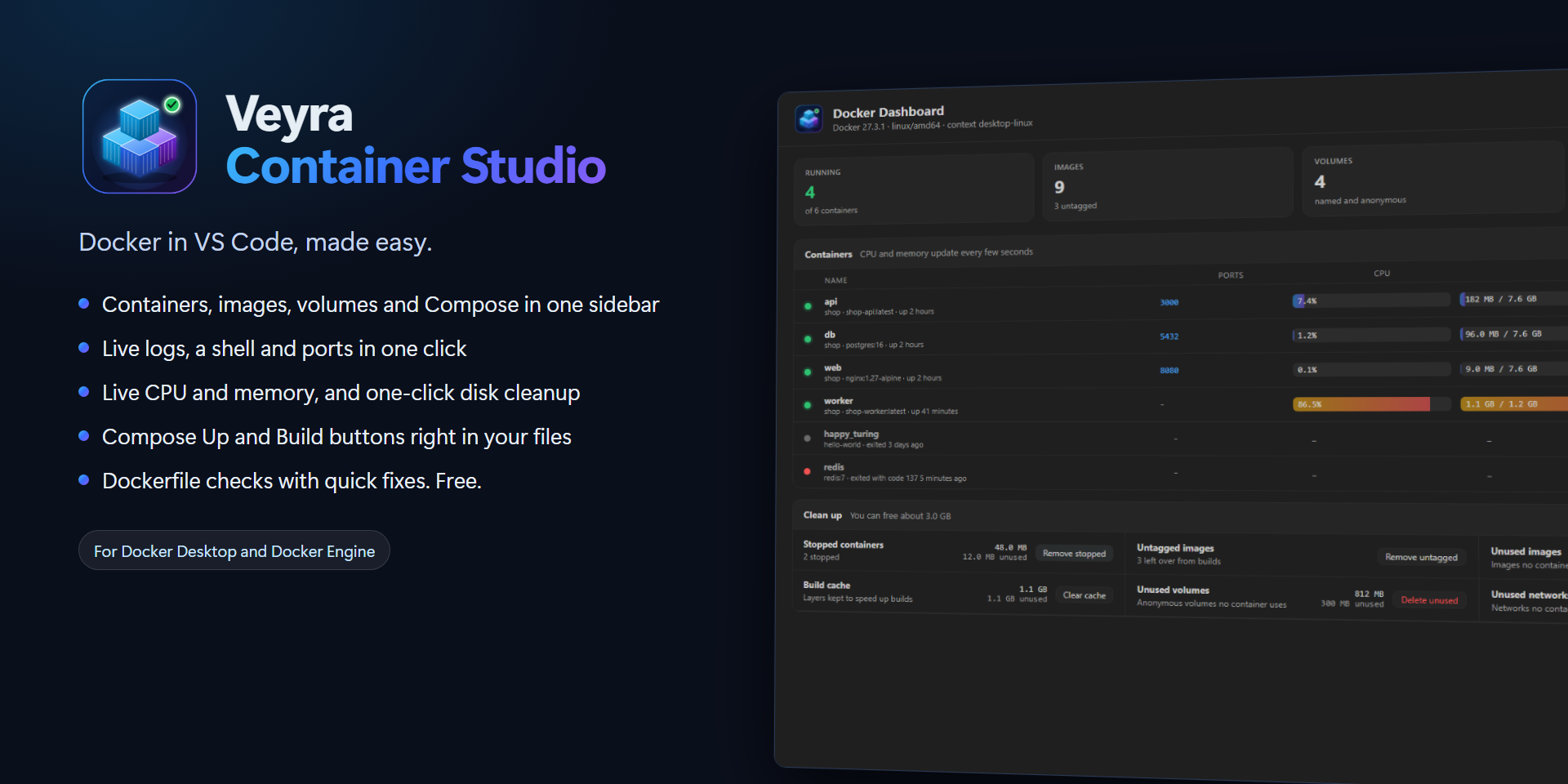
Task: Select the Images 9 stat card
Action: tap(1168, 184)
